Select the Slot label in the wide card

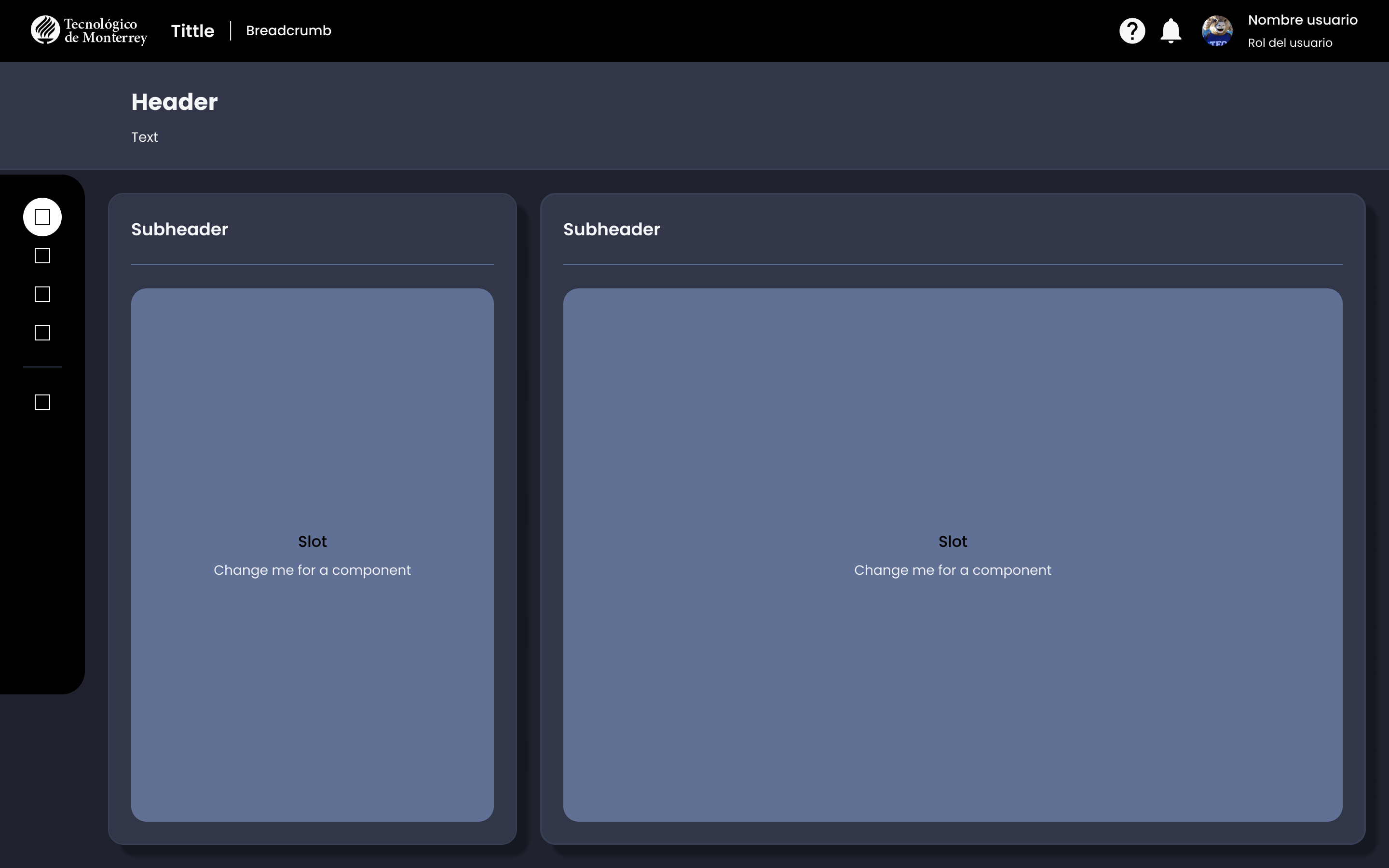(953, 542)
